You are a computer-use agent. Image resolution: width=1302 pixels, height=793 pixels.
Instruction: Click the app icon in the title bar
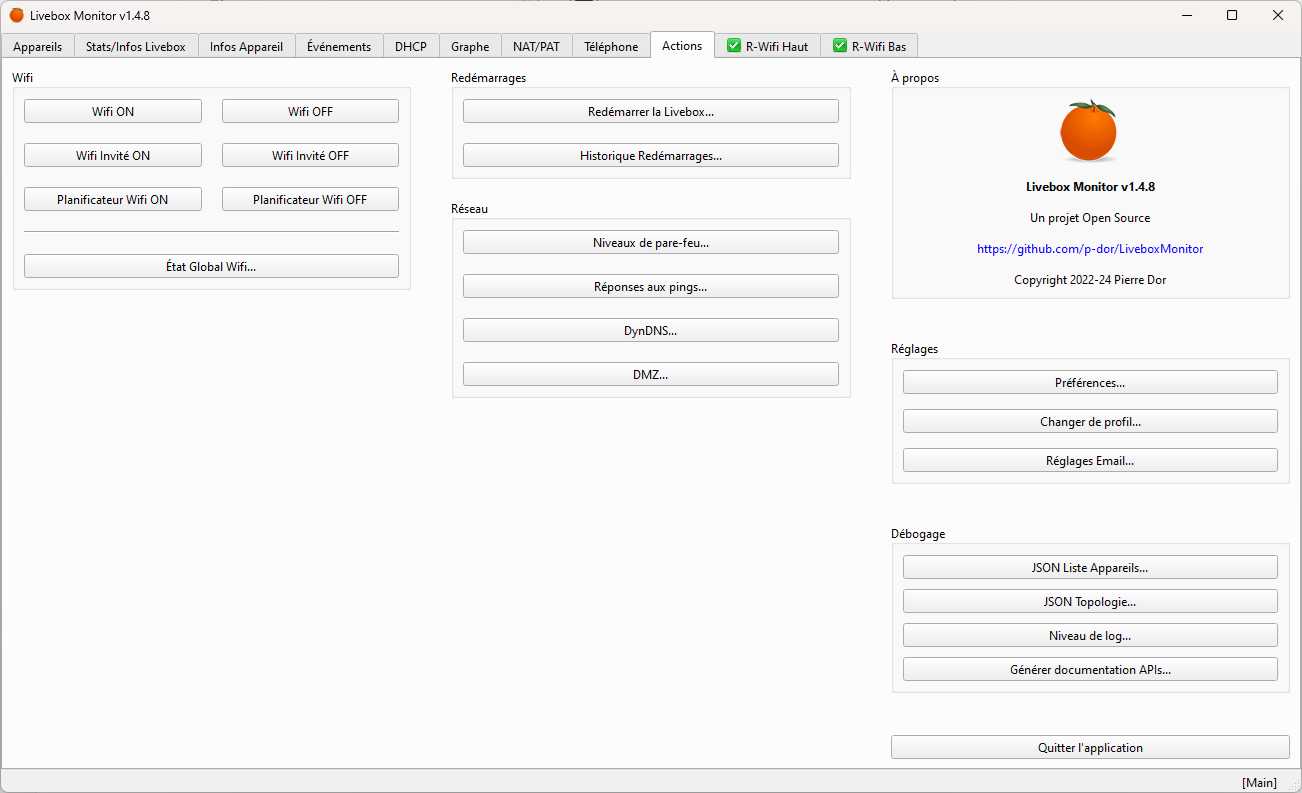(16, 15)
